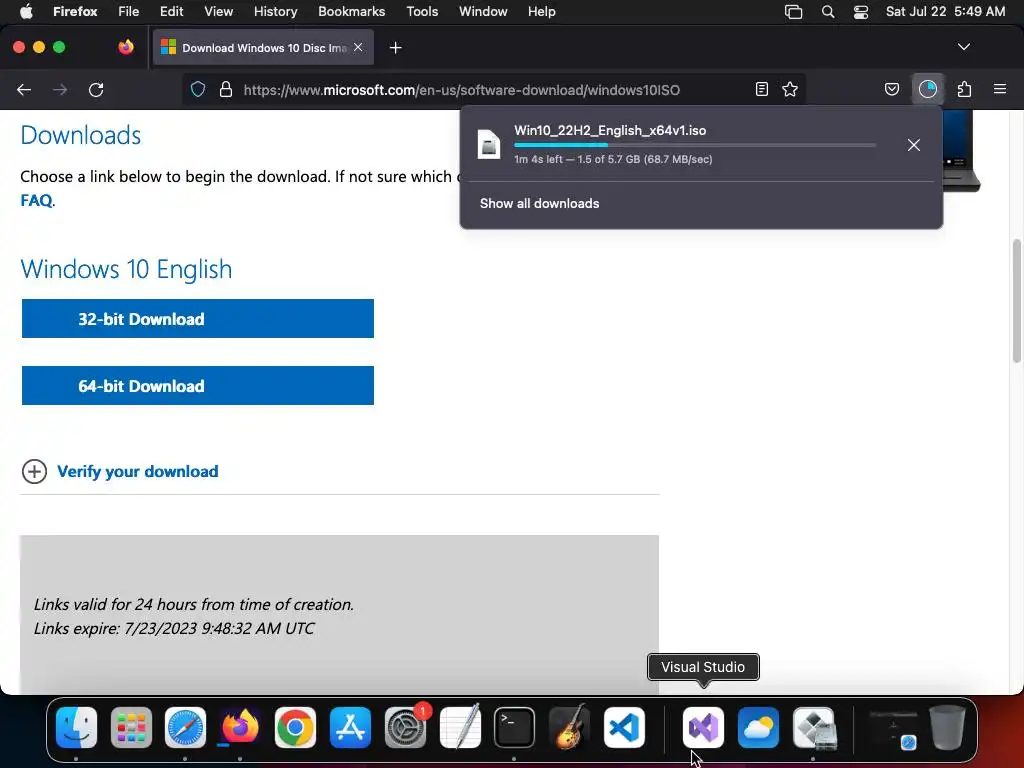Click the Firefox back arrow button

pos(24,89)
